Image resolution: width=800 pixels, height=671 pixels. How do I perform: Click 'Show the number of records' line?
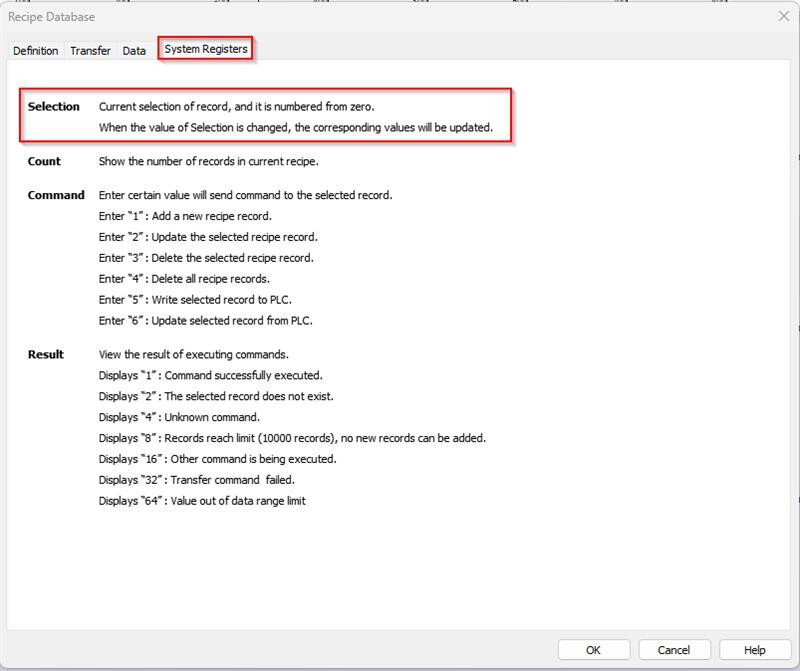pos(209,161)
